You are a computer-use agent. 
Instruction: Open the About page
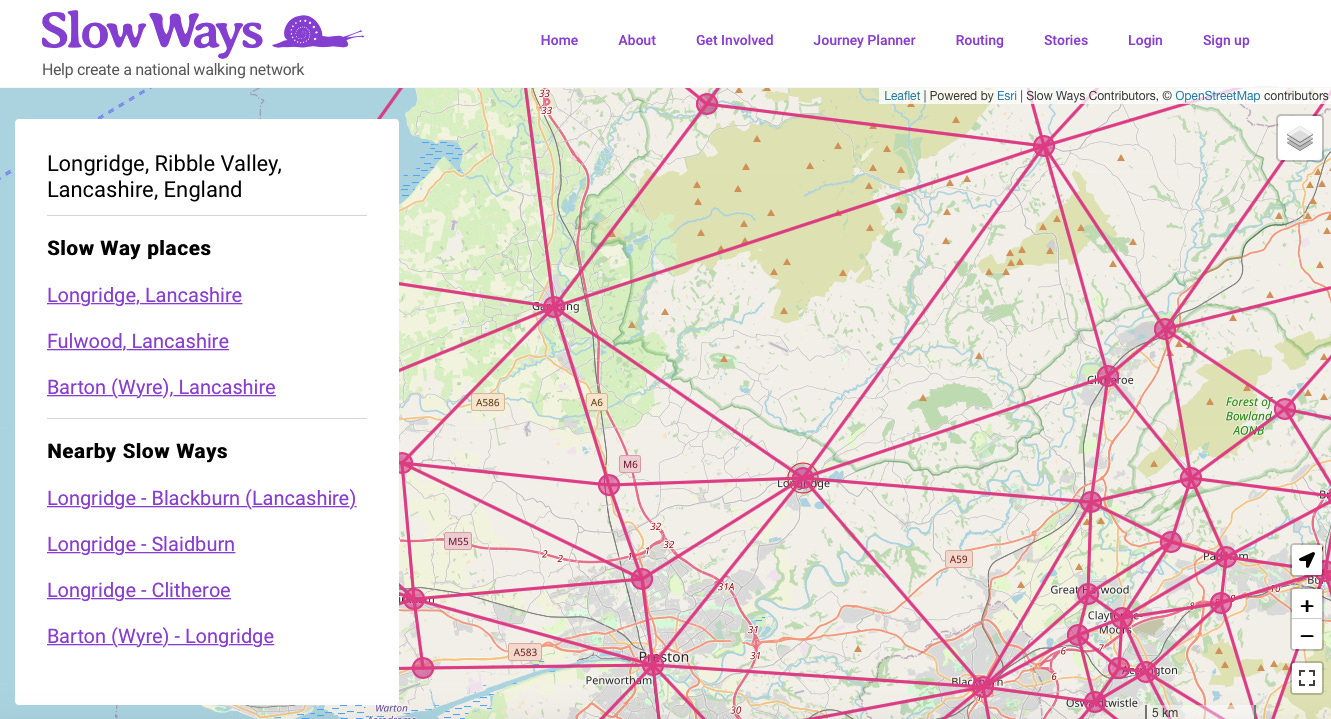click(637, 40)
